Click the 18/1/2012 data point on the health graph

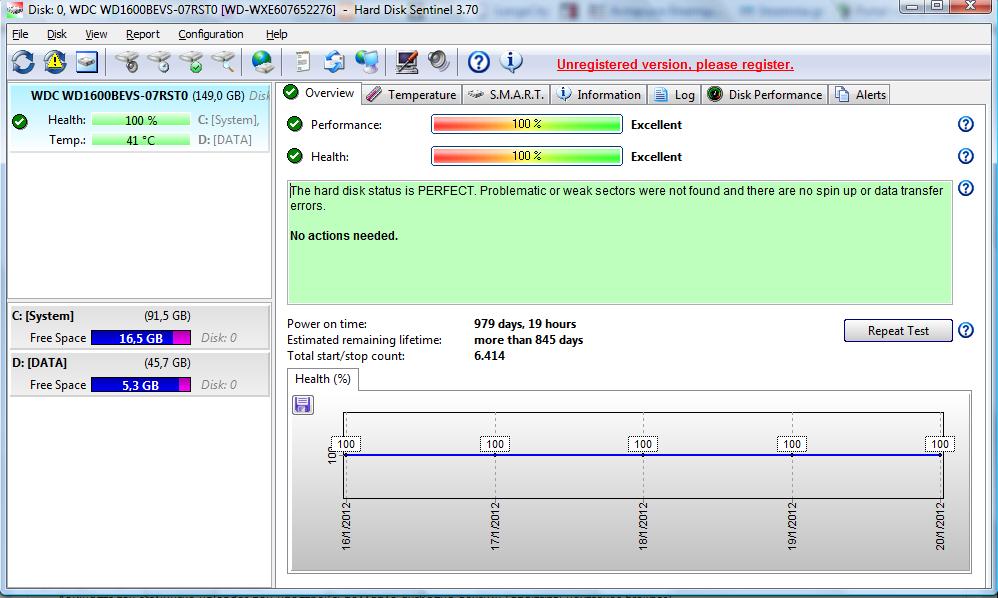coord(643,455)
